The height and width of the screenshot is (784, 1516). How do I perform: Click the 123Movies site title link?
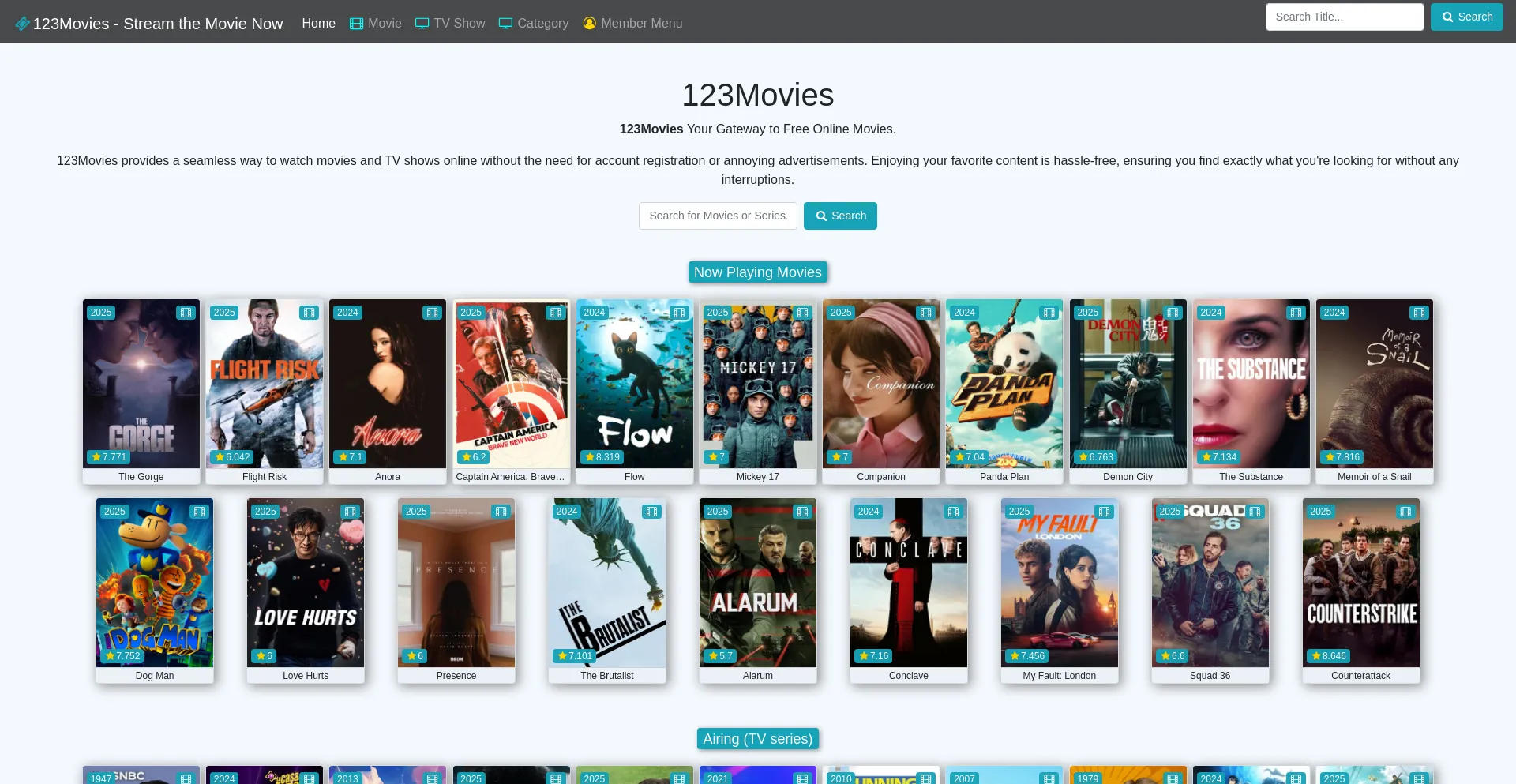[x=158, y=24]
